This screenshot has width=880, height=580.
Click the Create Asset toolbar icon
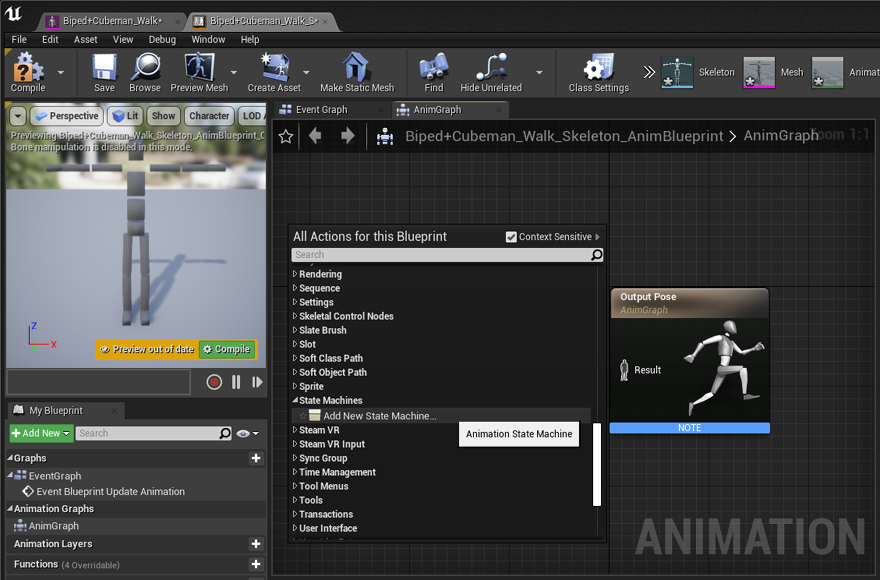pos(274,72)
